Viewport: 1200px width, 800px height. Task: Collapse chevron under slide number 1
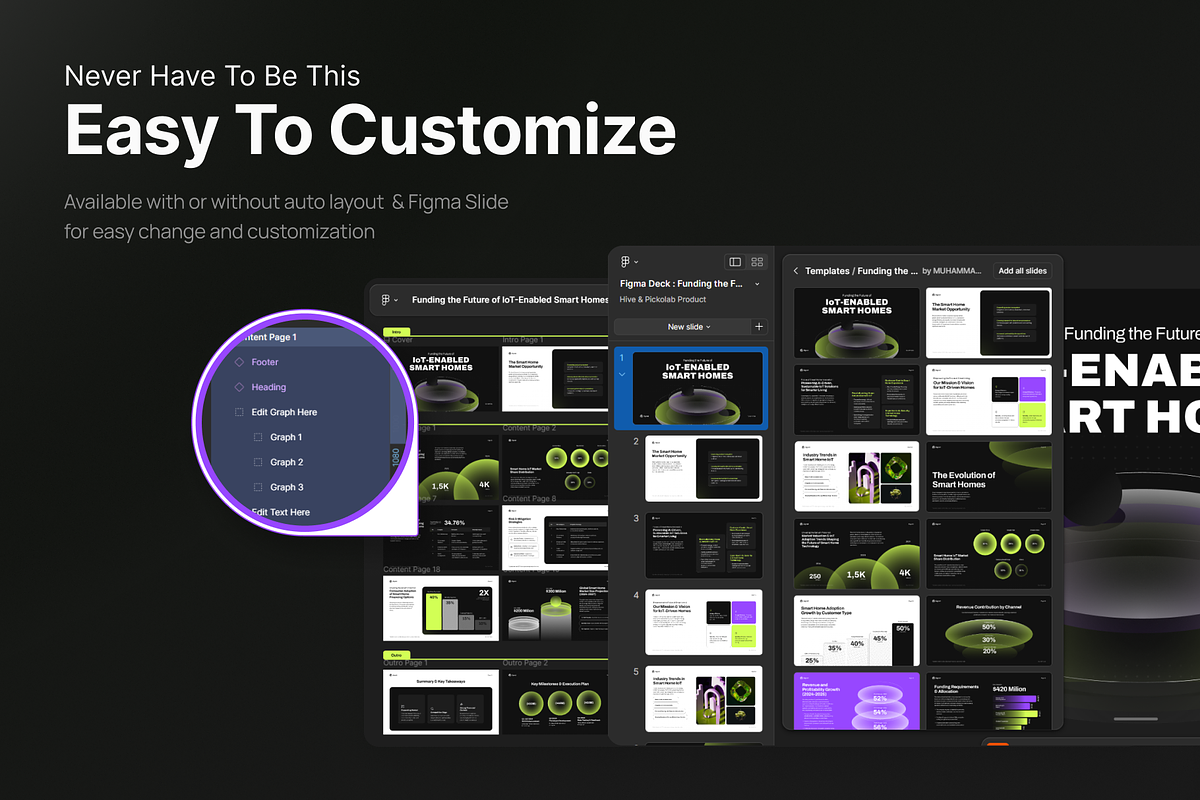coord(621,374)
